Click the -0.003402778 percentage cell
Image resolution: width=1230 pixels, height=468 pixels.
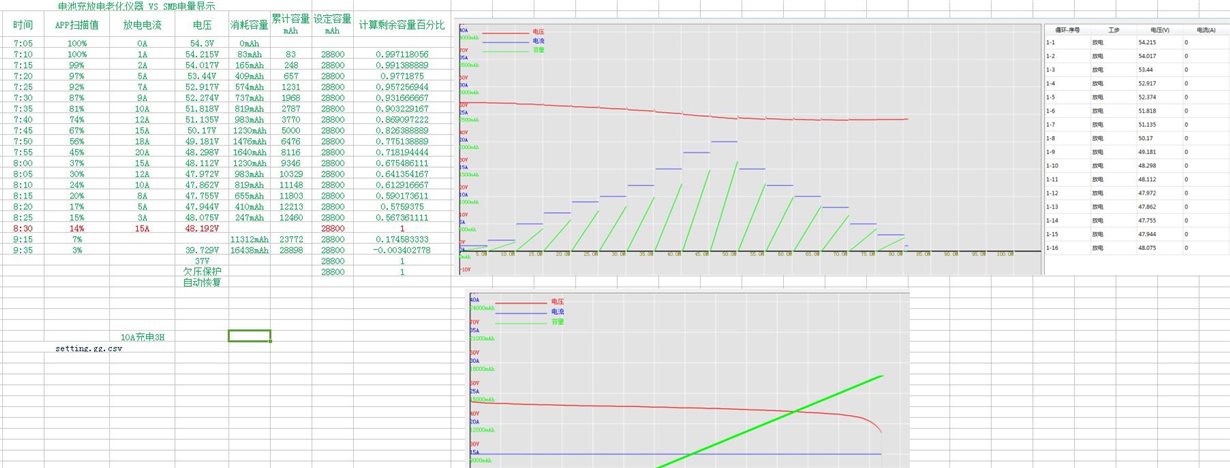(x=401, y=250)
